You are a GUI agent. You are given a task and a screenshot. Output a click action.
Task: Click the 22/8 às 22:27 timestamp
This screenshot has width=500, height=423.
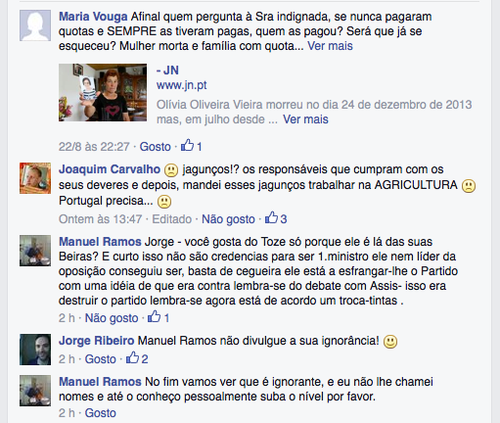click(94, 147)
